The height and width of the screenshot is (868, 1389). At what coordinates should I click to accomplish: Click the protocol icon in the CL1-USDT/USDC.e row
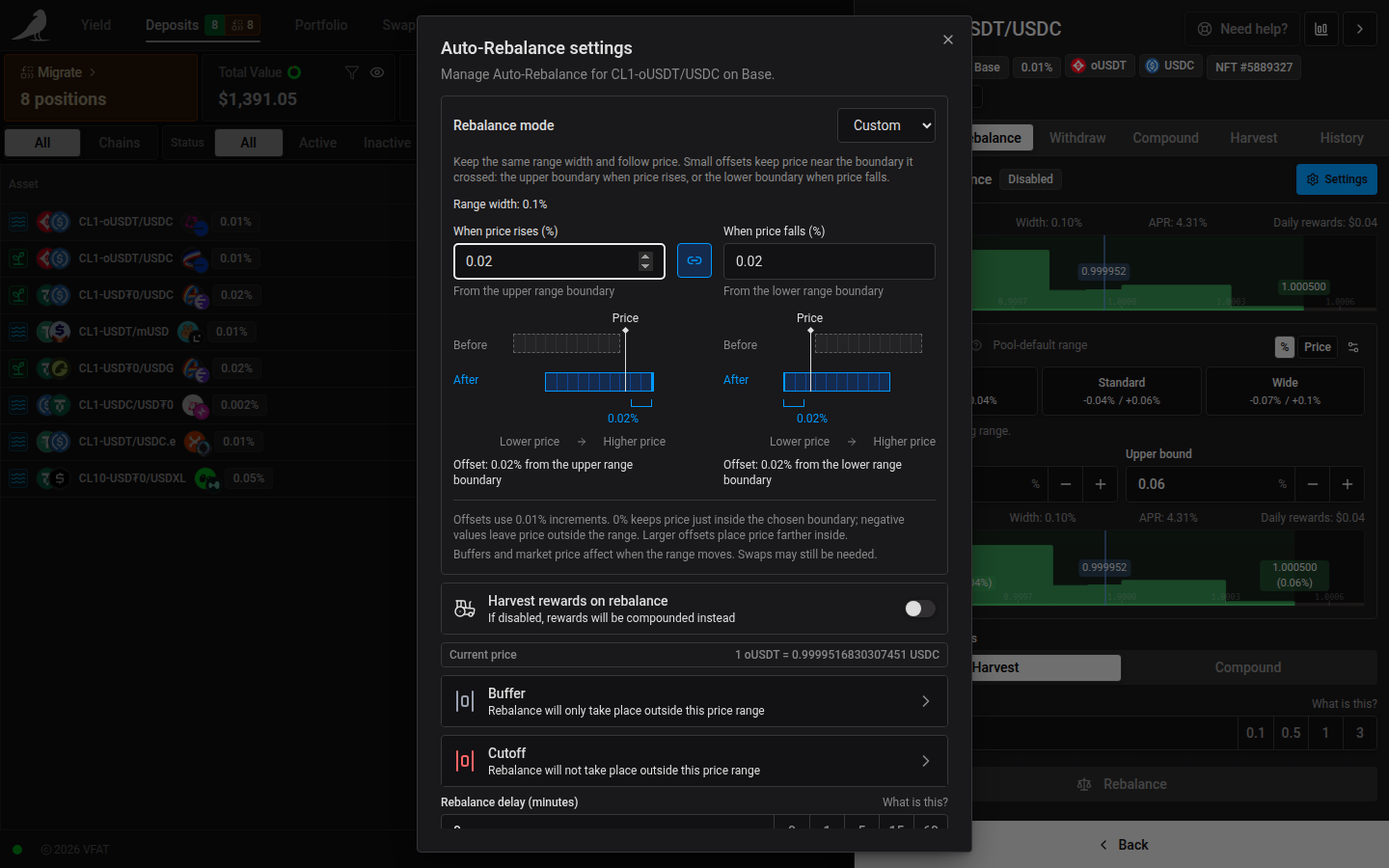coord(196,442)
